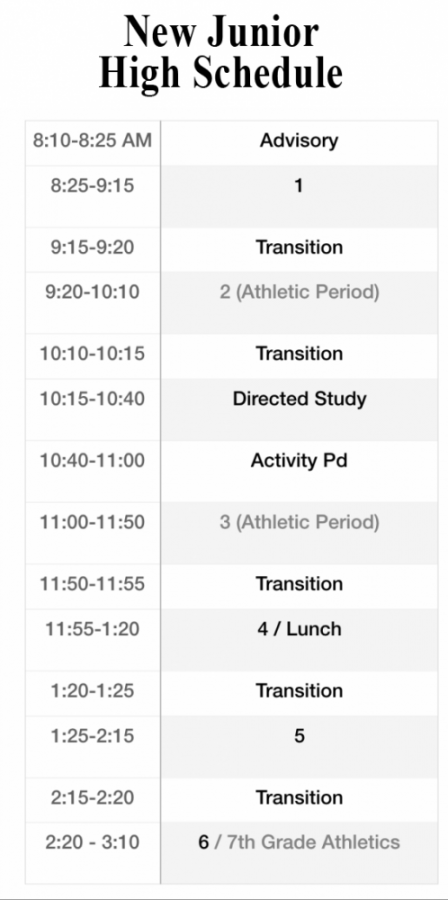Viewport: 448px width, 900px height.
Task: Select the 4 / Lunch cell
Action: pyautogui.click(x=299, y=629)
